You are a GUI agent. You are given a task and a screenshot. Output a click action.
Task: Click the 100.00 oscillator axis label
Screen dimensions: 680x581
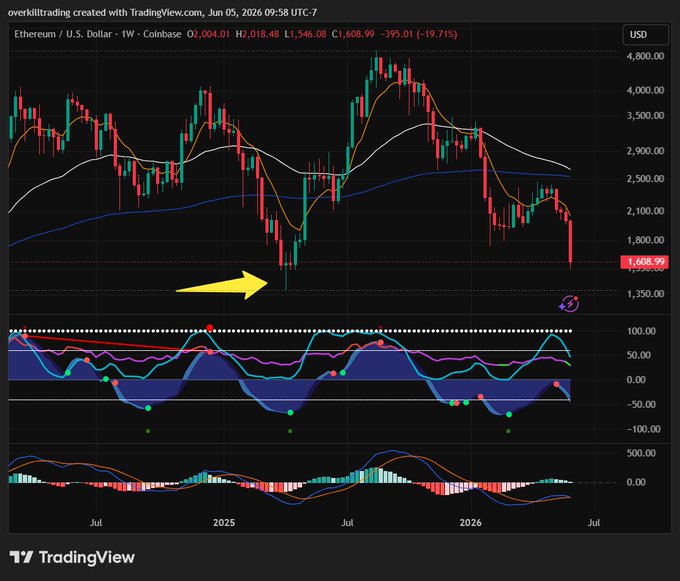coord(641,331)
